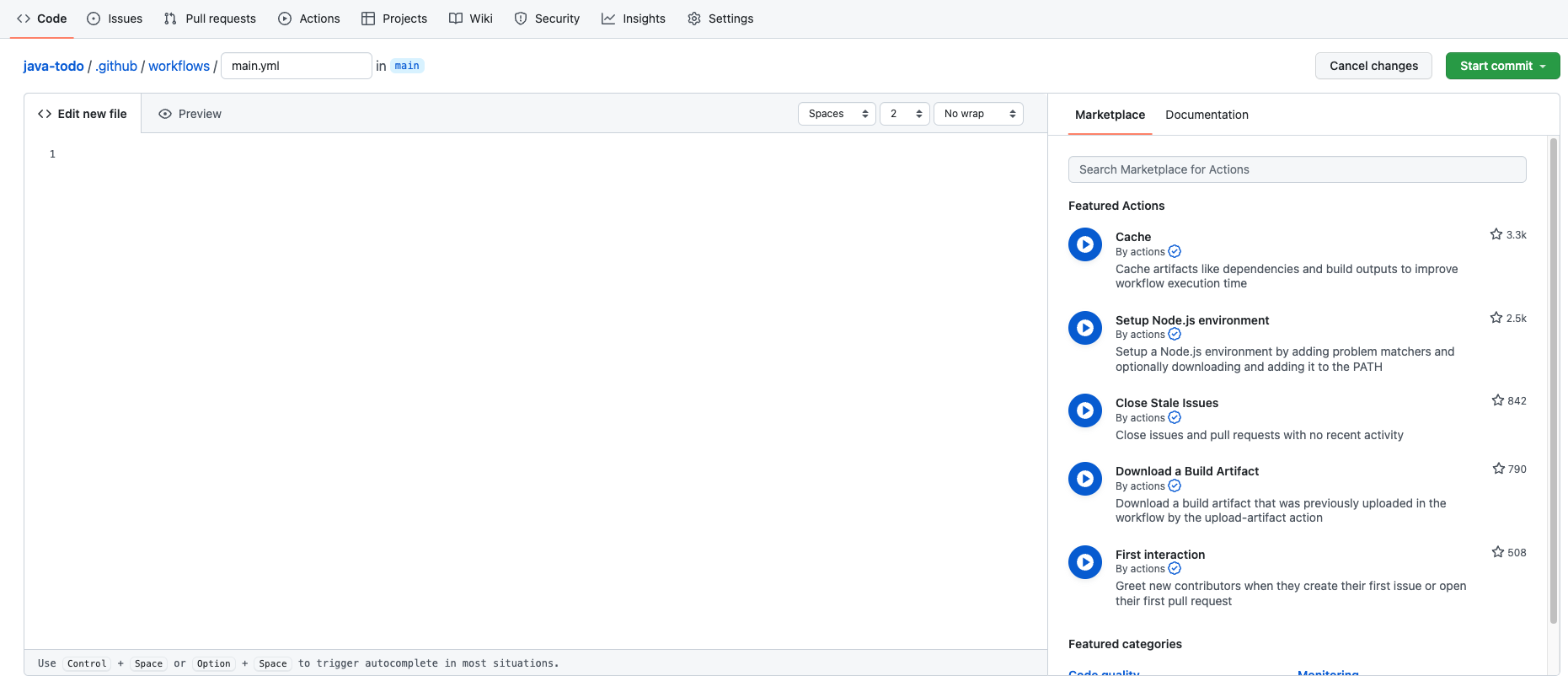Click the First interaction play icon
Viewport: 1568px width, 676px height.
[1085, 562]
